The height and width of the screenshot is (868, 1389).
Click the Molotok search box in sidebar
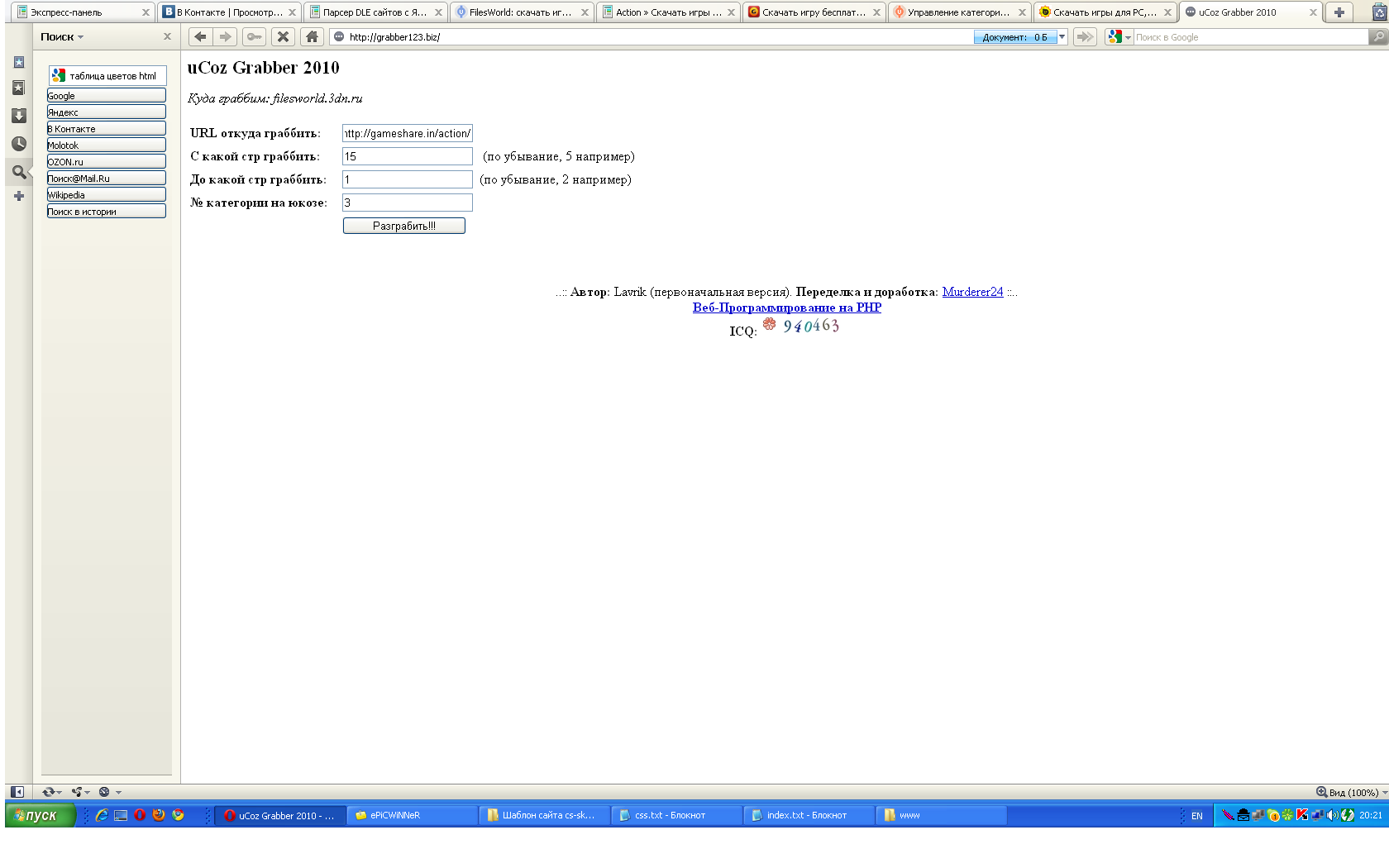107,145
